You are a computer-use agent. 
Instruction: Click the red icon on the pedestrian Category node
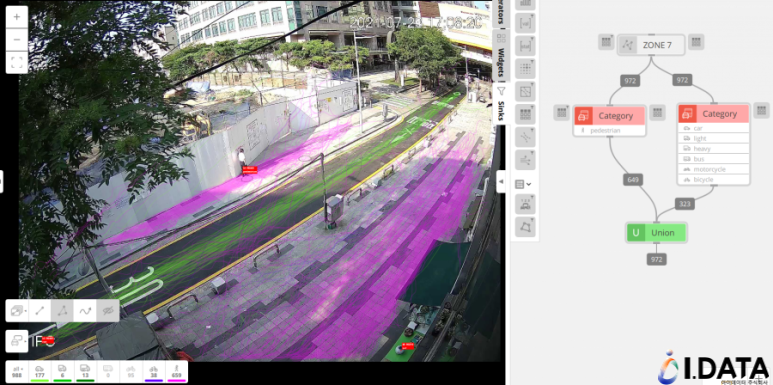pyautogui.click(x=583, y=115)
